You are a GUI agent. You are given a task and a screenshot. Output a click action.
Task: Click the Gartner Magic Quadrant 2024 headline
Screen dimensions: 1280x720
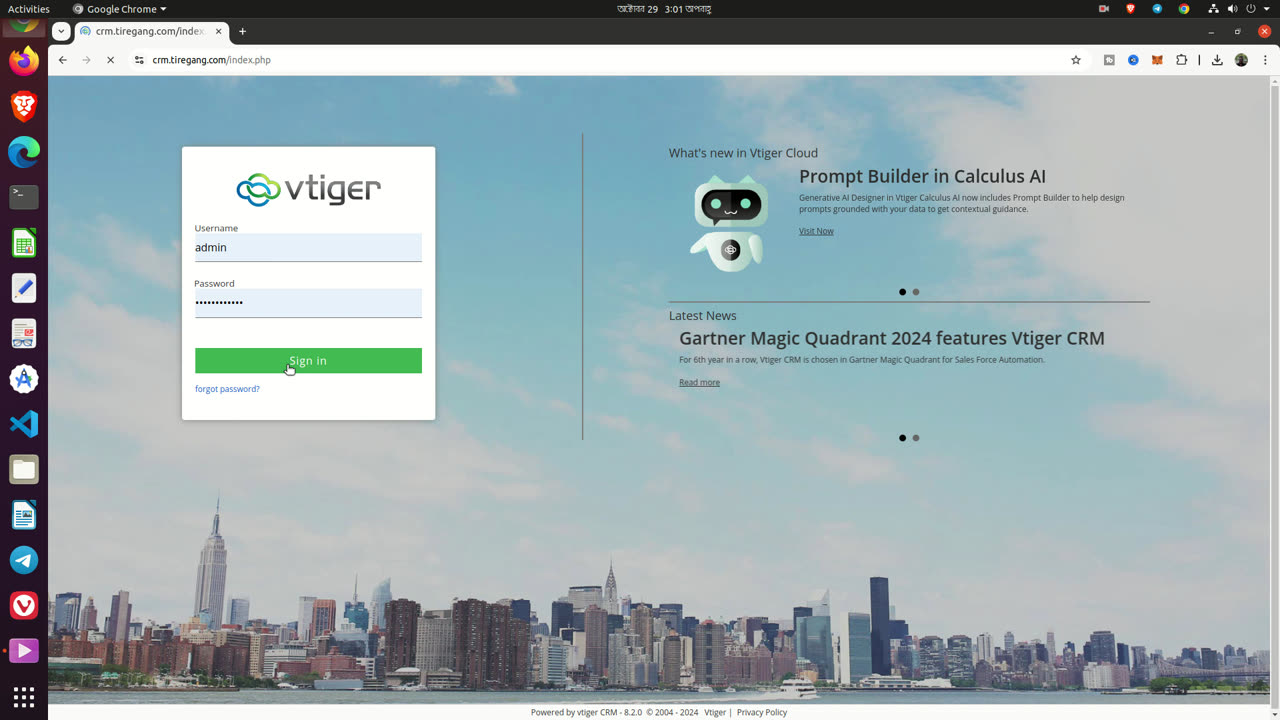click(892, 339)
